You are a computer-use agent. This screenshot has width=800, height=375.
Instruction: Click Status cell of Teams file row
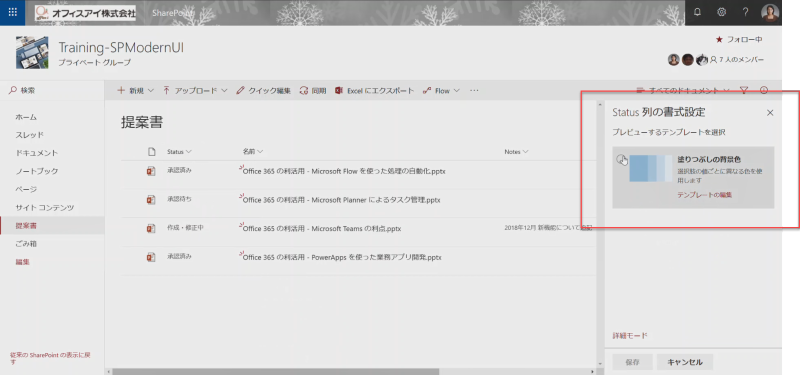pyautogui.click(x=185, y=228)
